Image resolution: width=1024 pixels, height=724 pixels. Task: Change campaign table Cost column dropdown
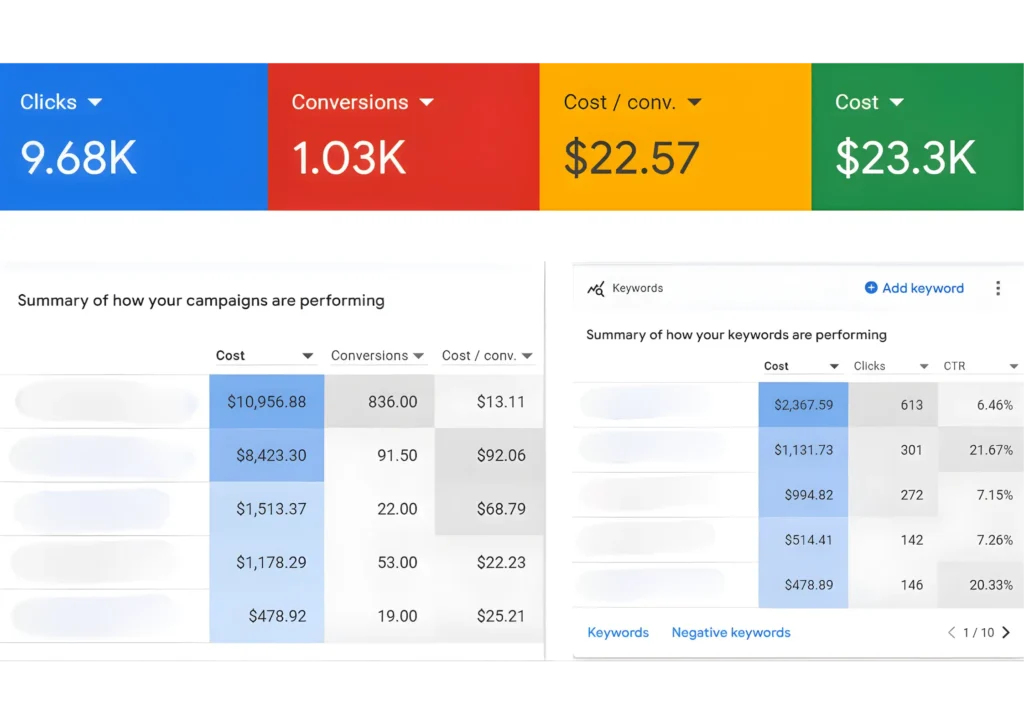click(308, 356)
